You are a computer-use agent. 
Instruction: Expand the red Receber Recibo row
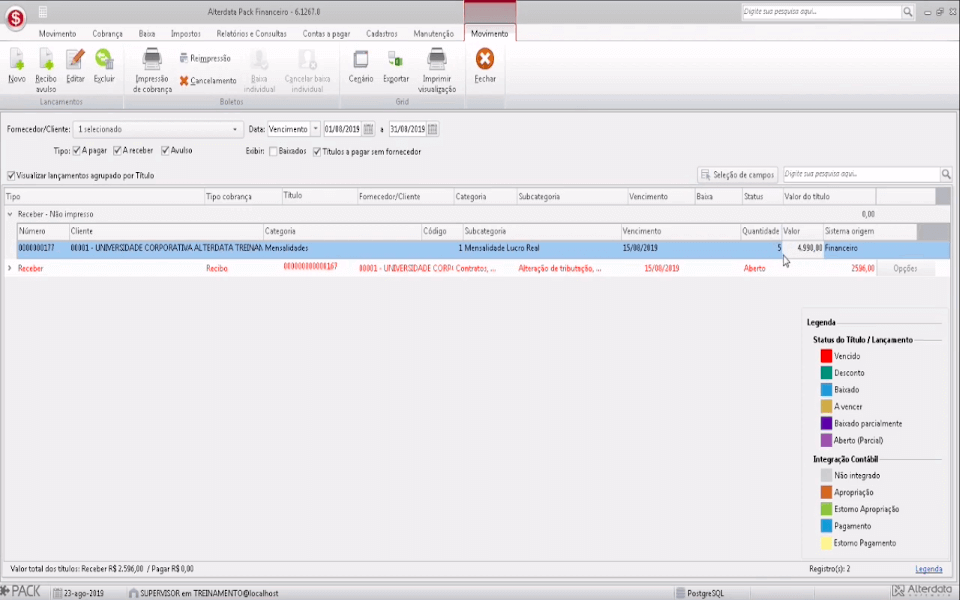point(10,268)
